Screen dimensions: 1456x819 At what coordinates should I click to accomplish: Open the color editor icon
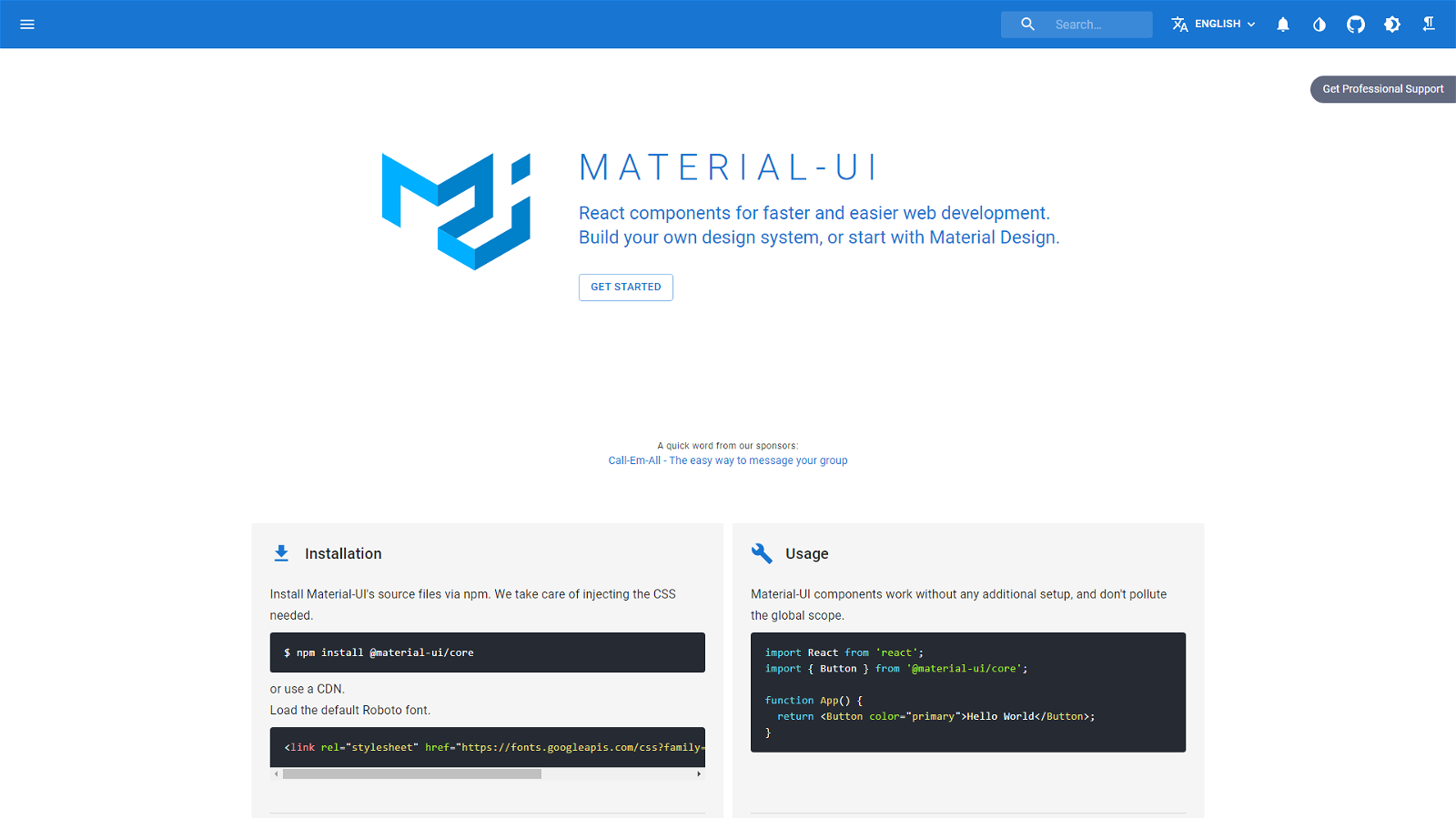click(x=1319, y=25)
